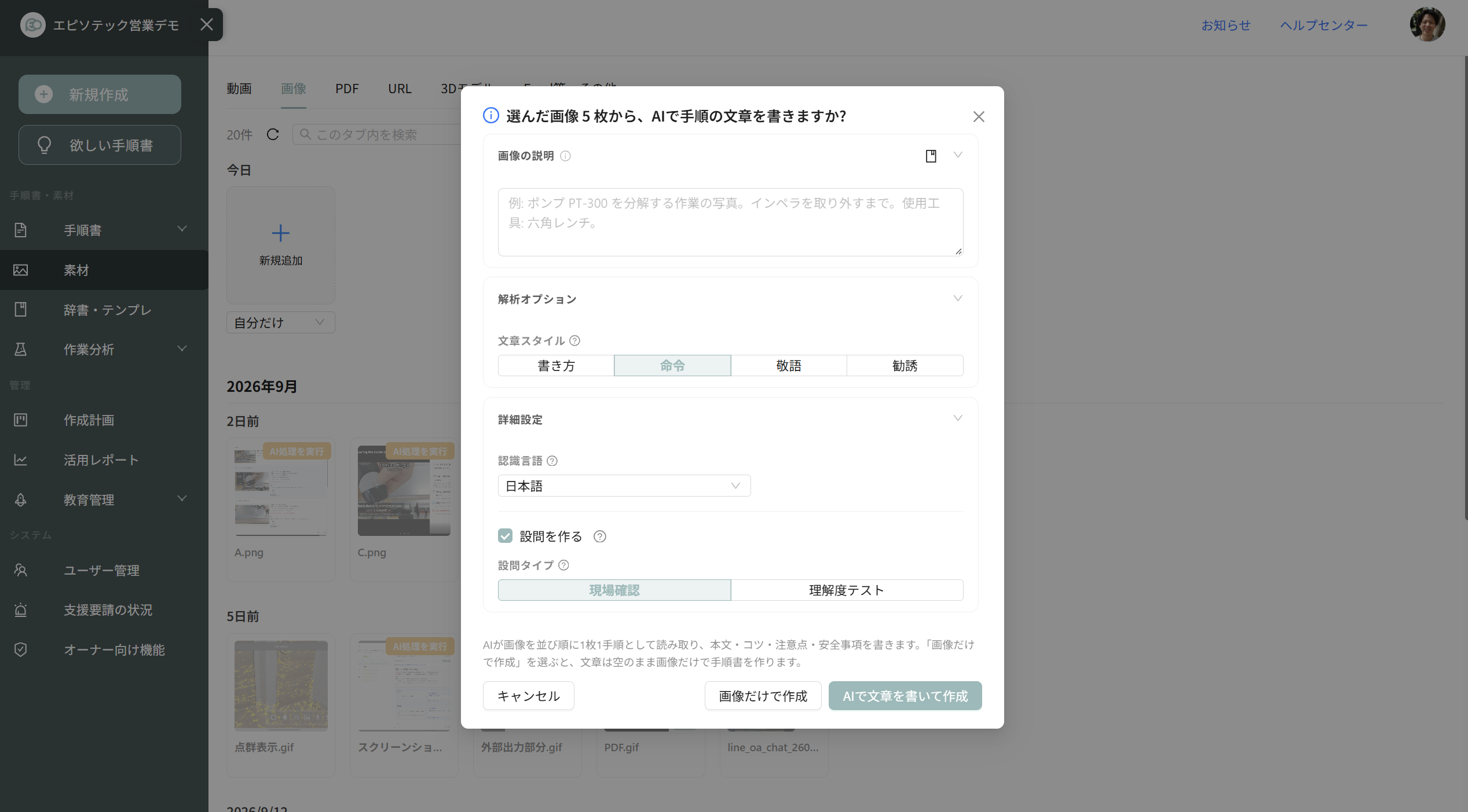Viewport: 1468px width, 812px height.
Task: Click into the image description text area
Action: pyautogui.click(x=730, y=222)
